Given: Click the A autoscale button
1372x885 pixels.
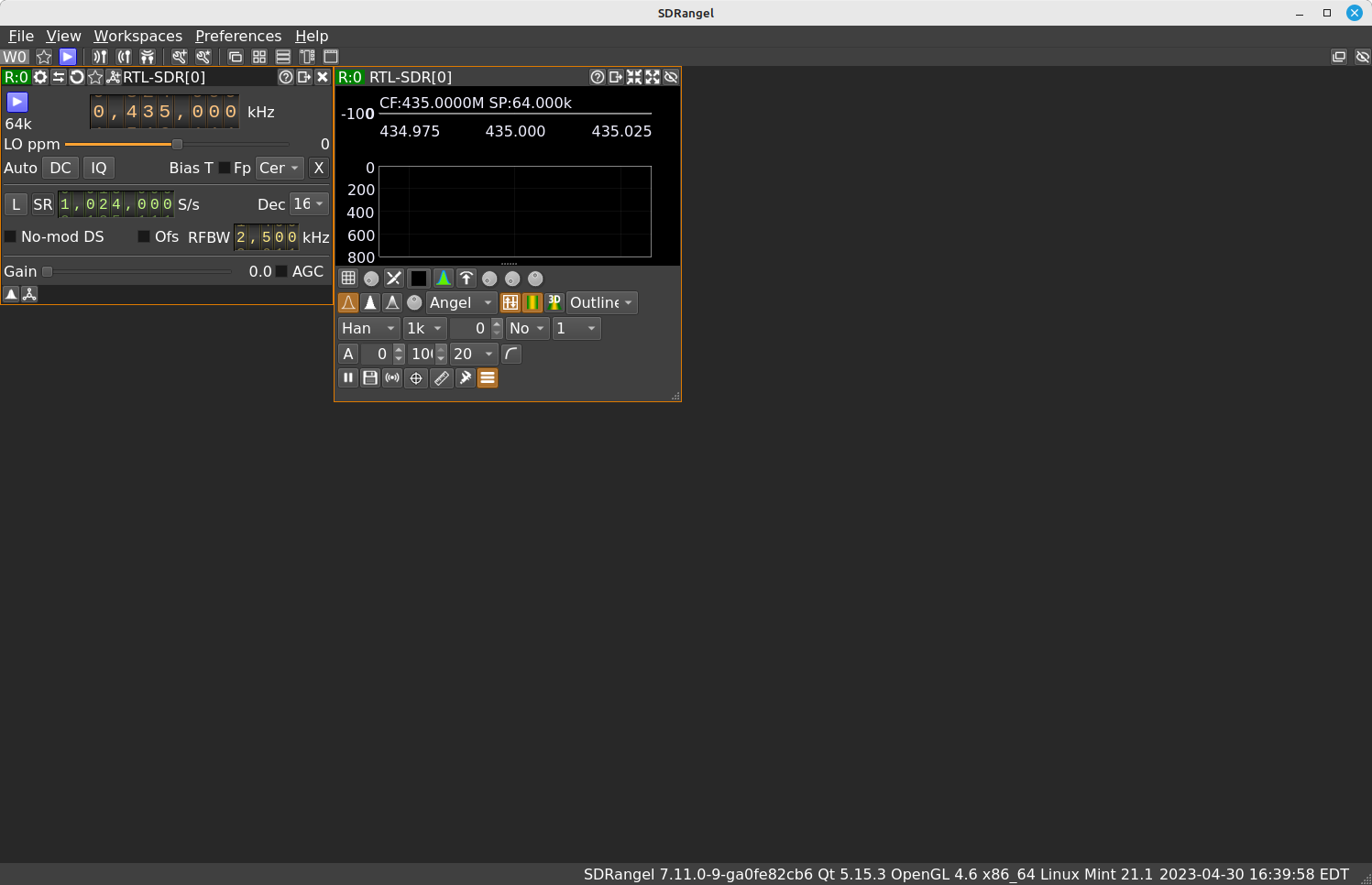Looking at the screenshot, I should [x=348, y=354].
